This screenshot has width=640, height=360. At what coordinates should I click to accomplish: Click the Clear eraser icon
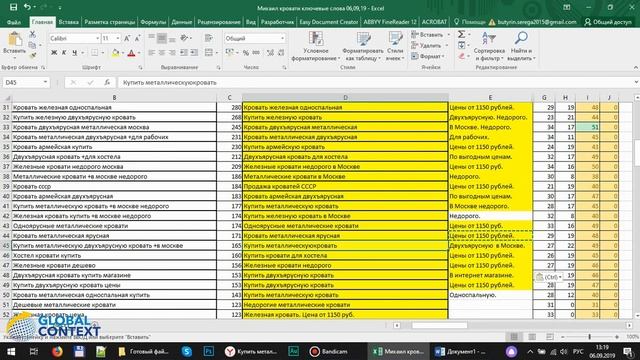[461, 56]
